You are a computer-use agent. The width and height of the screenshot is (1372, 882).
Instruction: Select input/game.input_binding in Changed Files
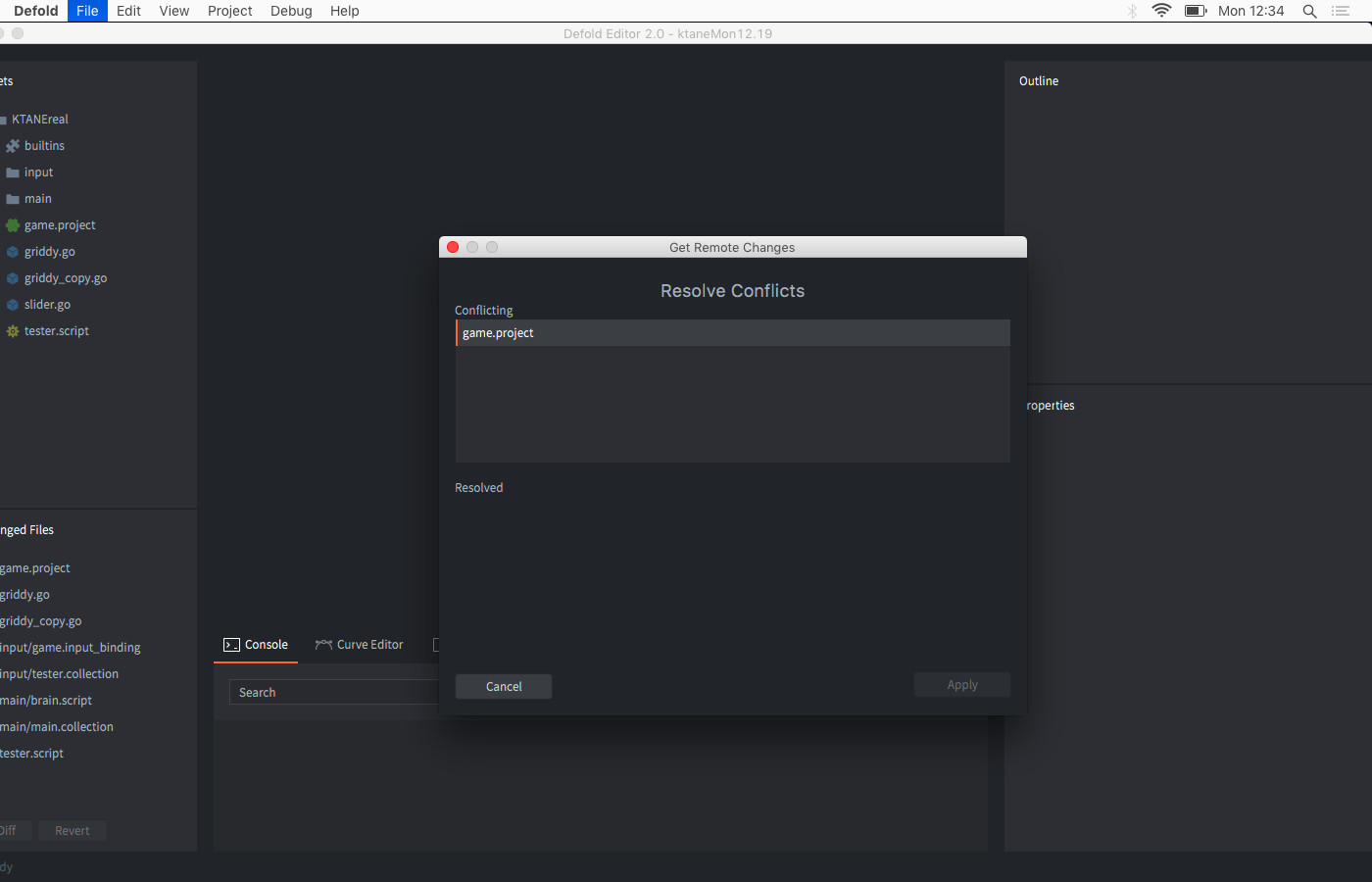[x=71, y=648]
